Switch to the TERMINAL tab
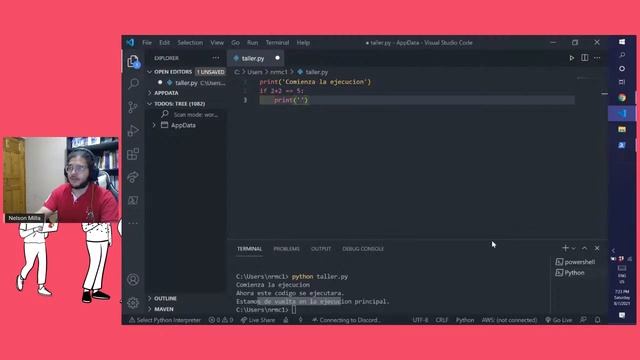The height and width of the screenshot is (360, 640). tap(249, 249)
